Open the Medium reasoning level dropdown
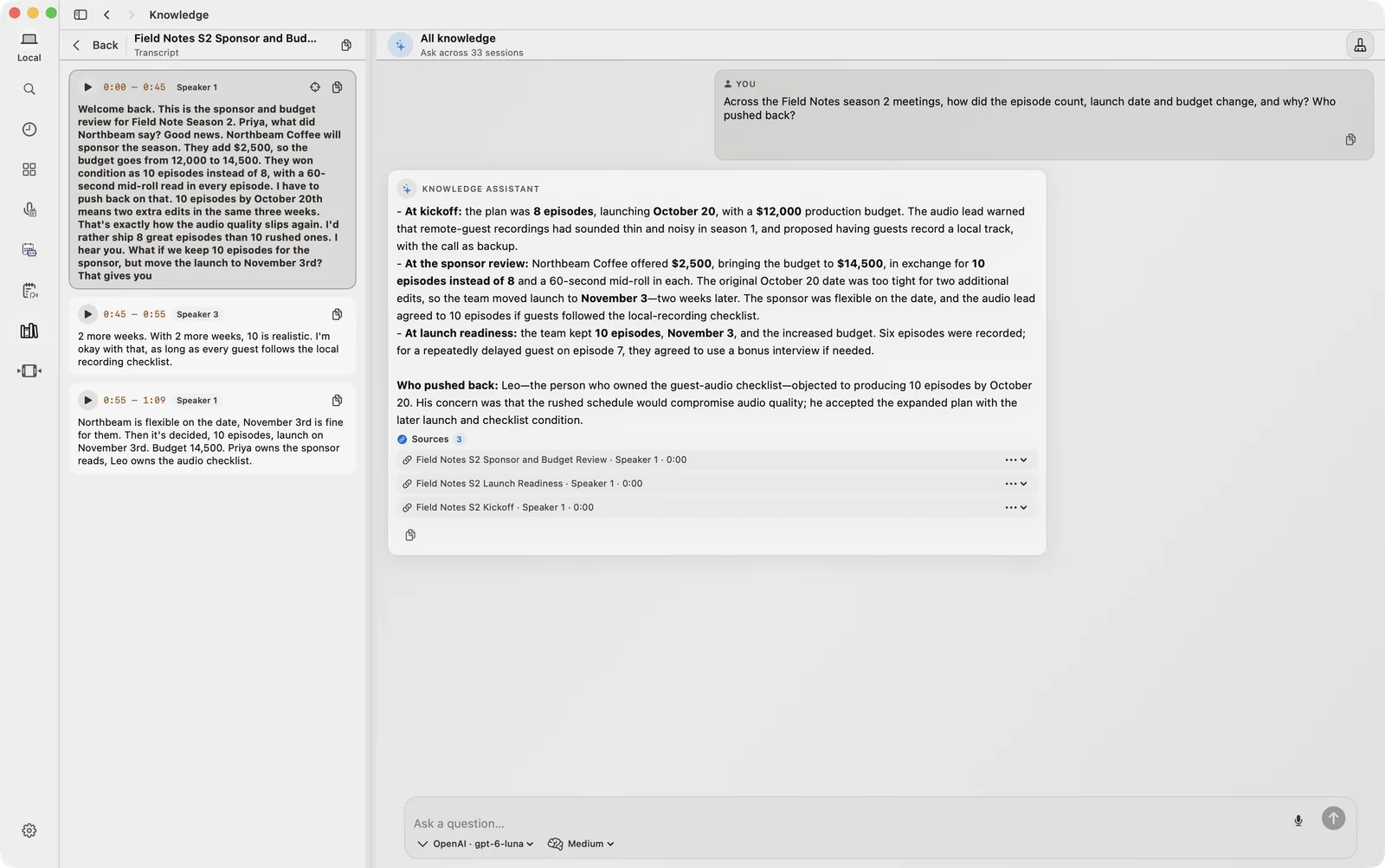 tap(581, 845)
